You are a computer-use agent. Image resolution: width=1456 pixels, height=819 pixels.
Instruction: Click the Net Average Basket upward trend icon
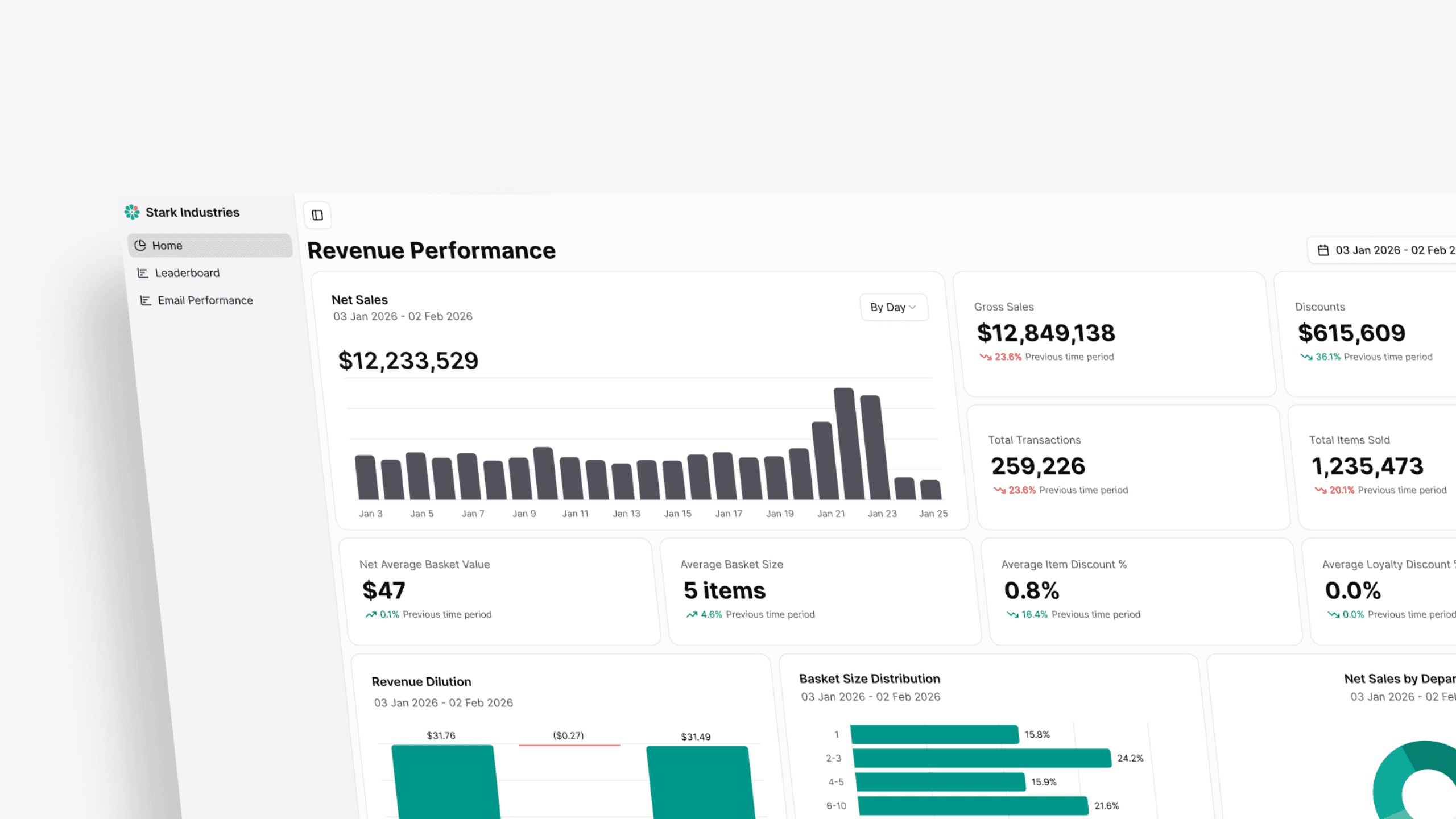click(371, 615)
